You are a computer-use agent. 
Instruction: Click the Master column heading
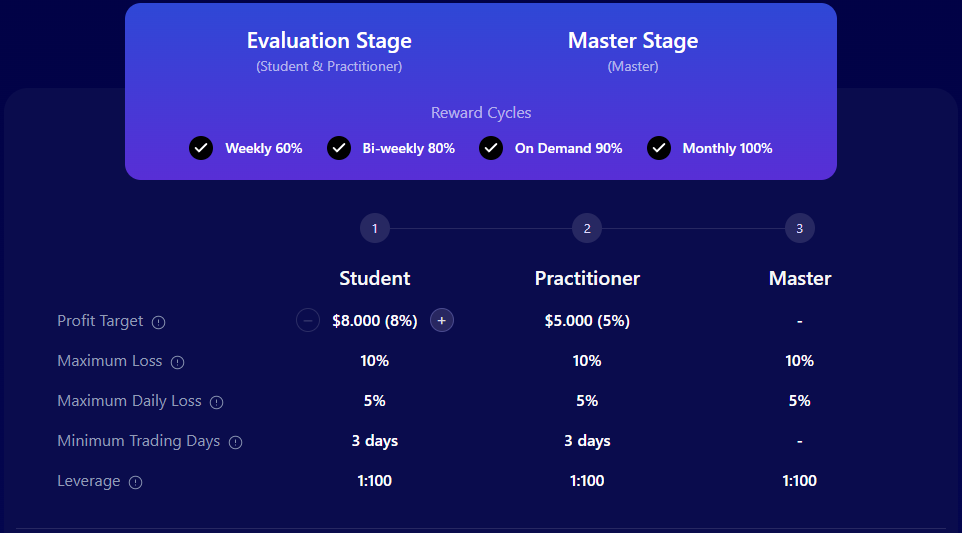point(800,278)
